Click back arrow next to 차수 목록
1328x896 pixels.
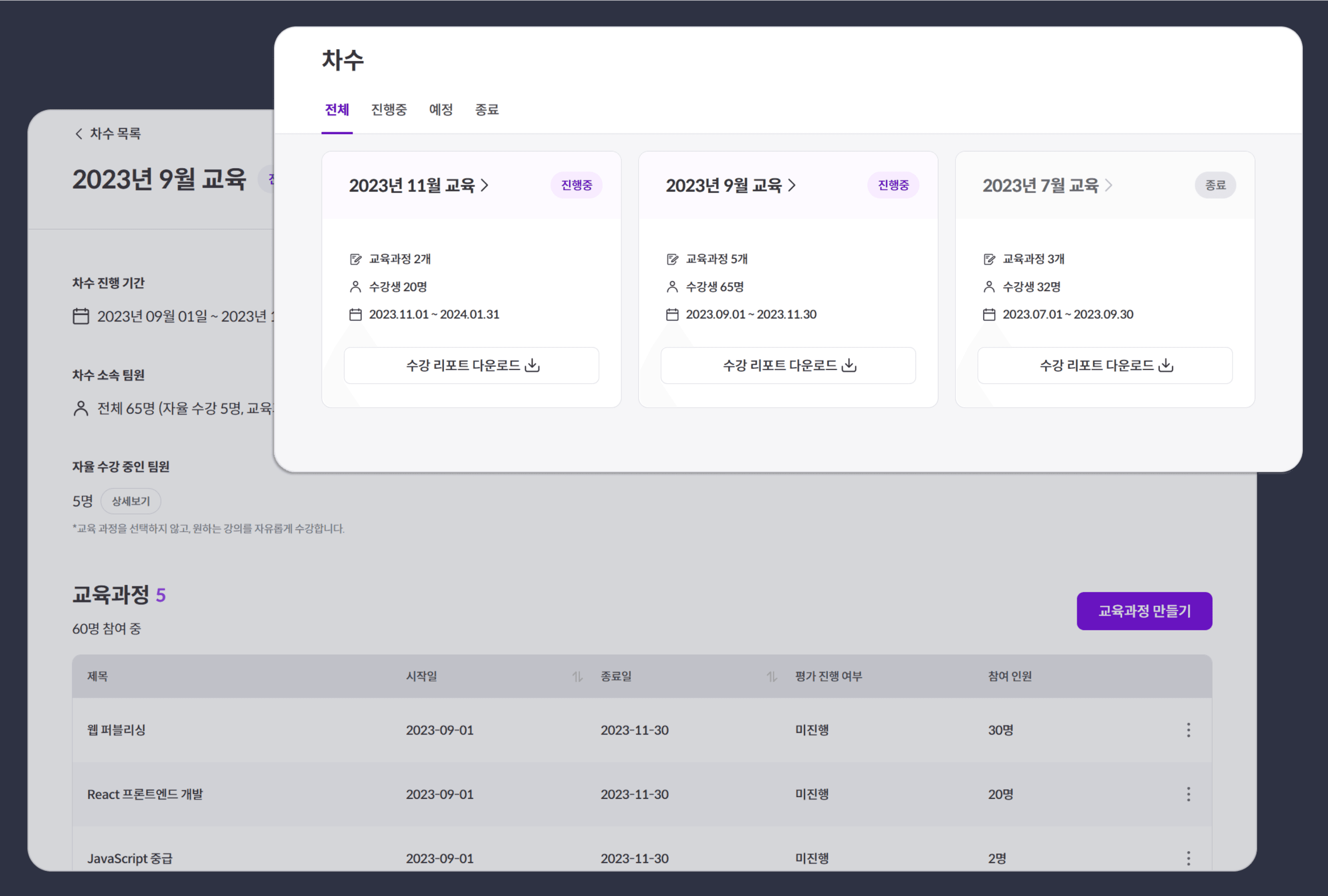coord(79,134)
